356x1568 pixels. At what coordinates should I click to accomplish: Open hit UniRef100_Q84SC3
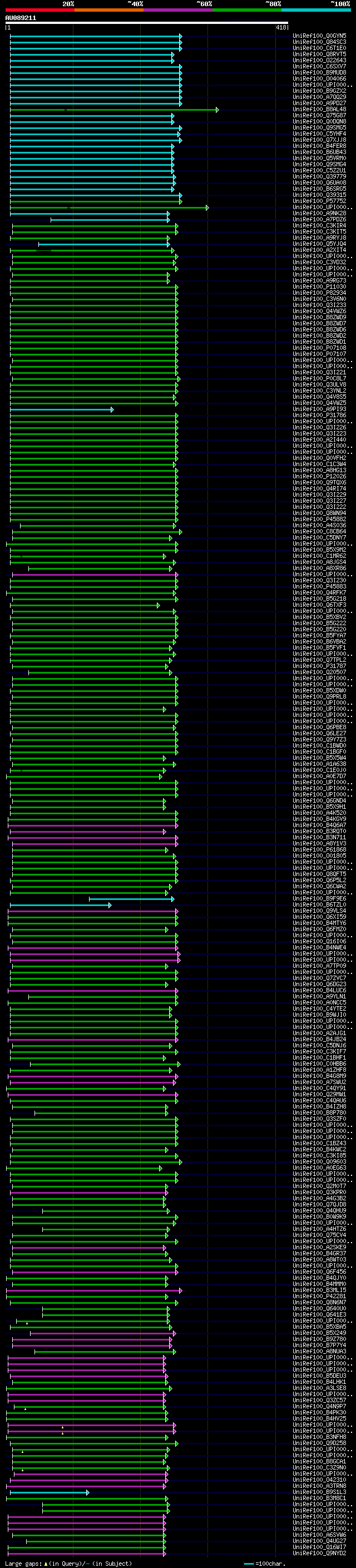[x=319, y=42]
